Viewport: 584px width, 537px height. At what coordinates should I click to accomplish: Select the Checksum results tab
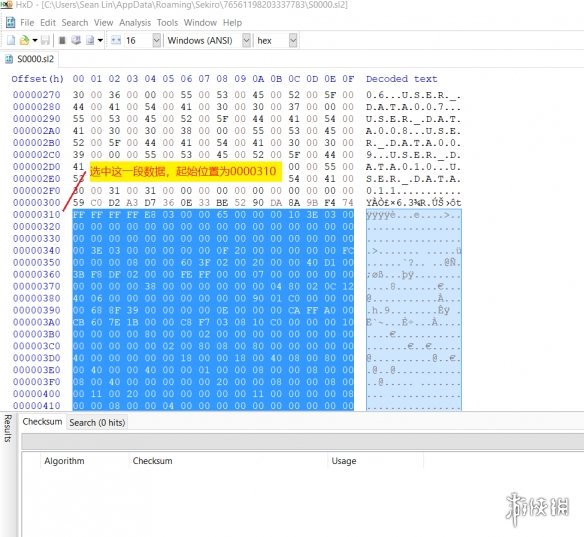pyautogui.click(x=42, y=422)
